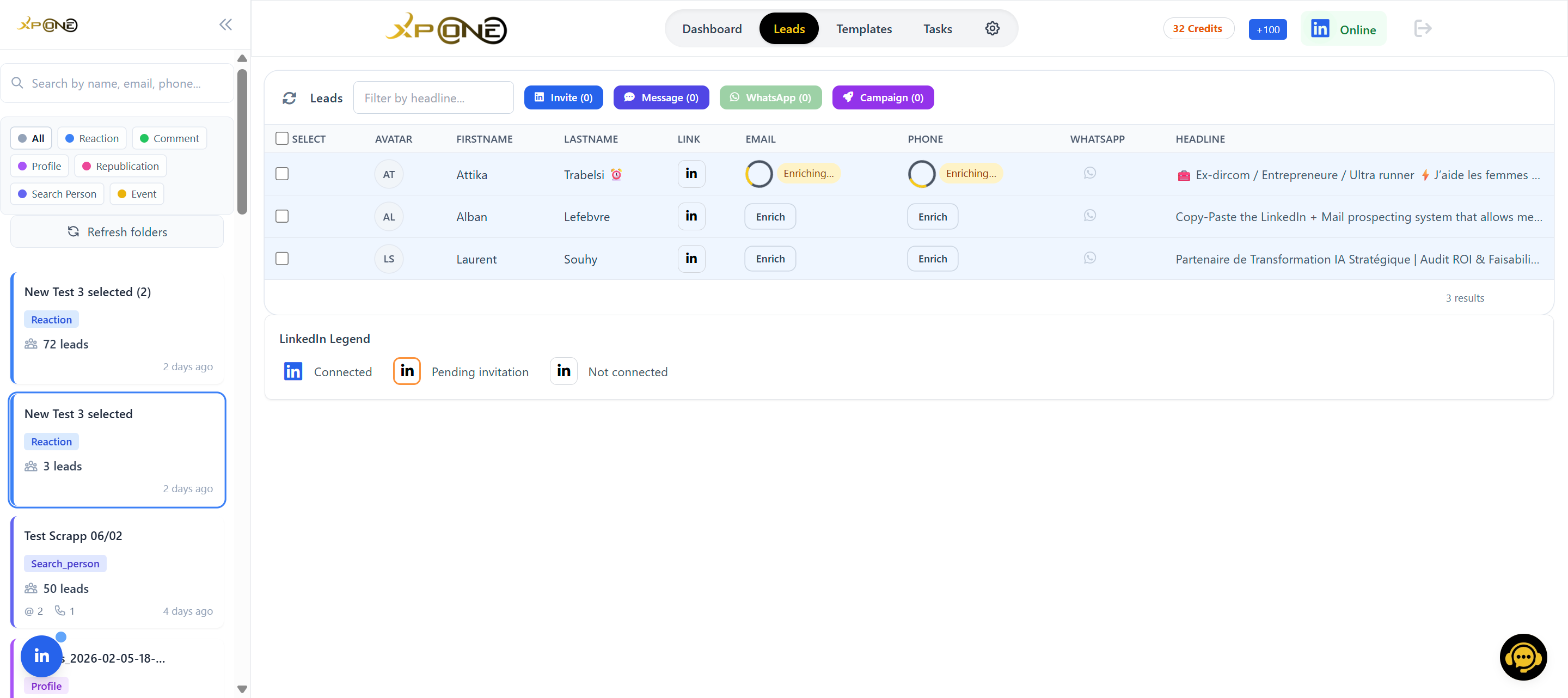Click the LinkedIn Online status badge

pos(1343,29)
